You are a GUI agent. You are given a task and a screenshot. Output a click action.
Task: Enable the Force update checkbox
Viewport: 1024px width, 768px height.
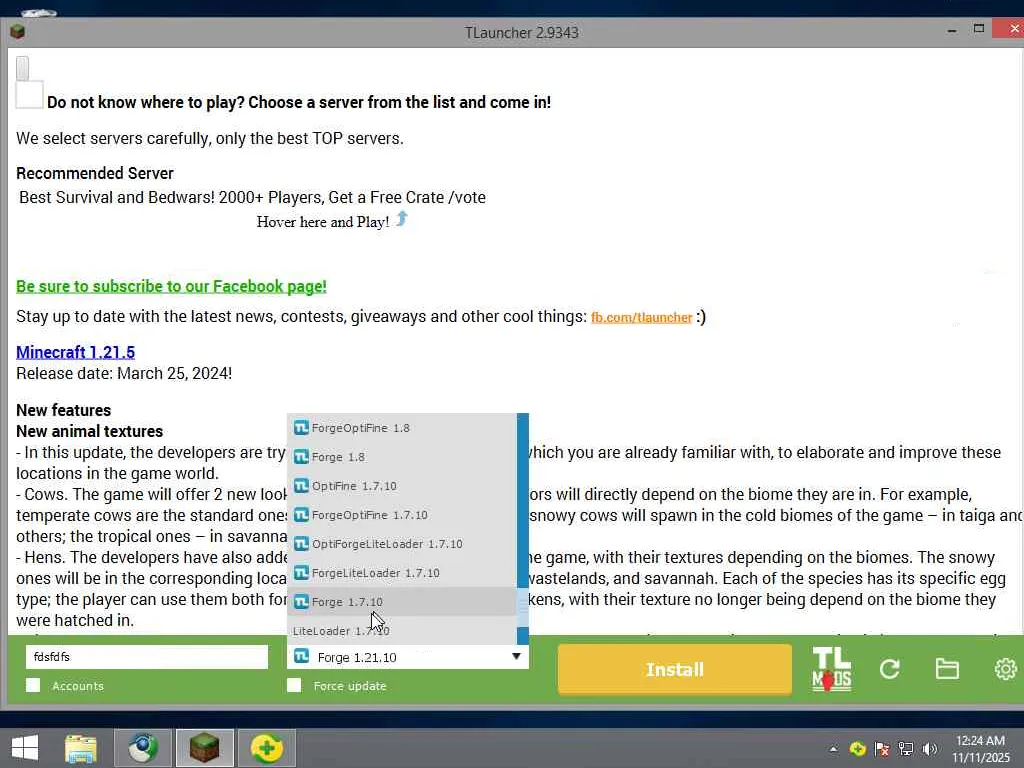point(294,685)
